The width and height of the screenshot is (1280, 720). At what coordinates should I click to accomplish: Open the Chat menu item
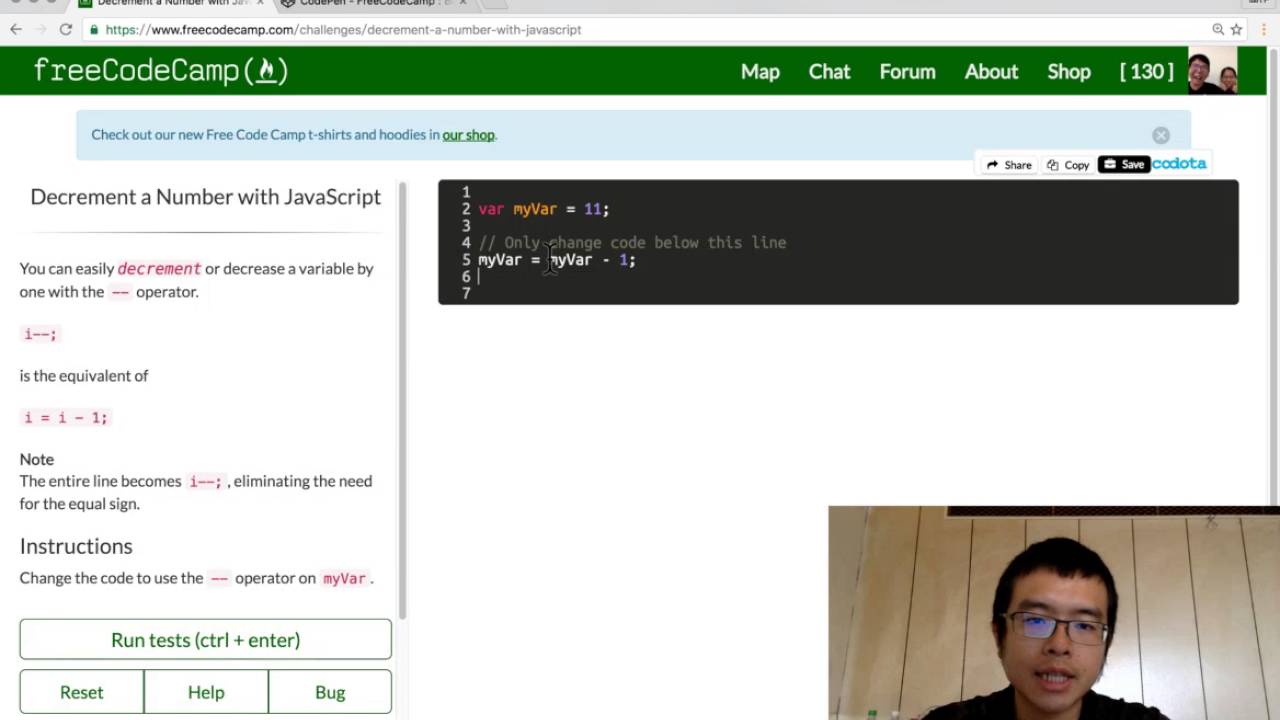tap(829, 71)
